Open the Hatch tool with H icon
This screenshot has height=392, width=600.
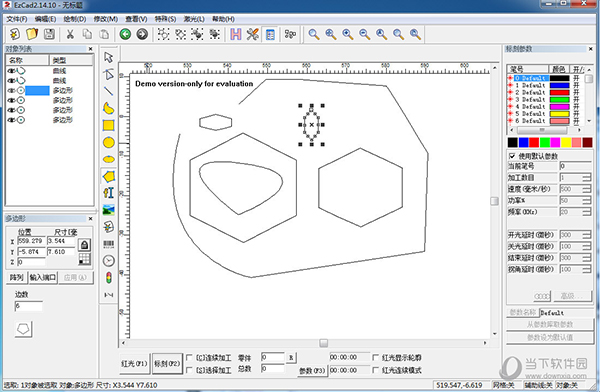(236, 34)
